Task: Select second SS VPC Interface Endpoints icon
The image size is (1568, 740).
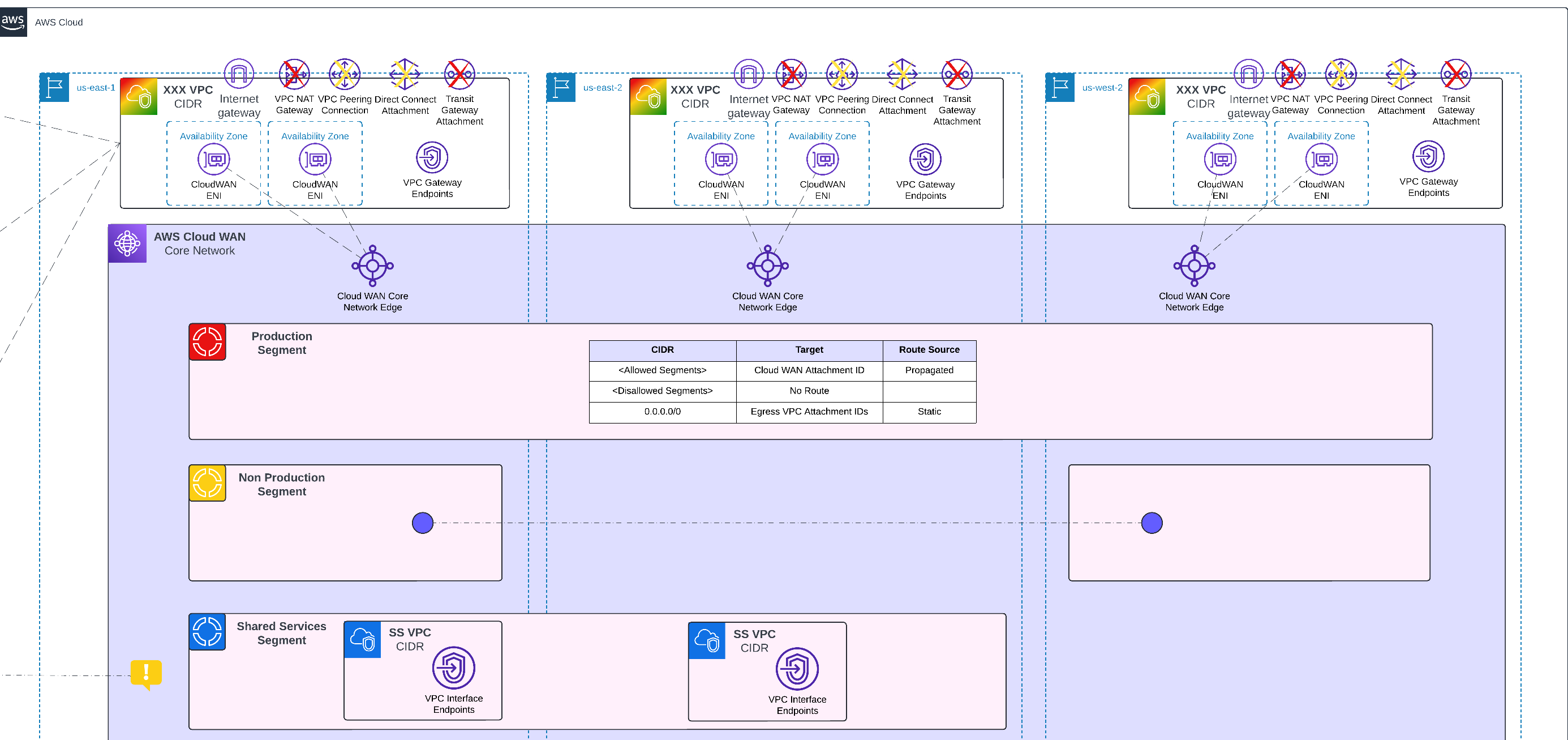Action: [797, 669]
